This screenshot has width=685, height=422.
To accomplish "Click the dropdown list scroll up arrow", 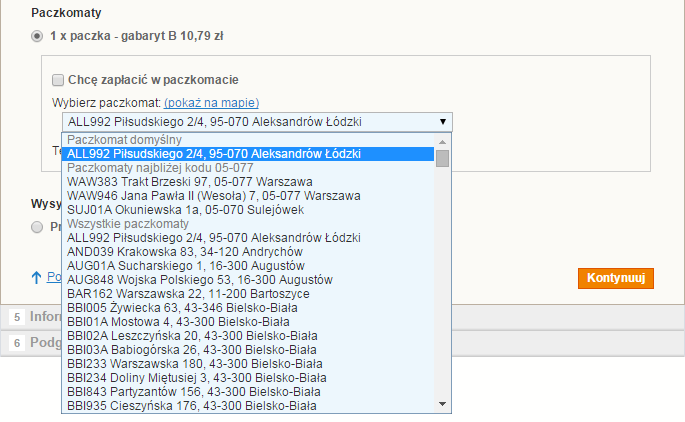I will click(443, 142).
